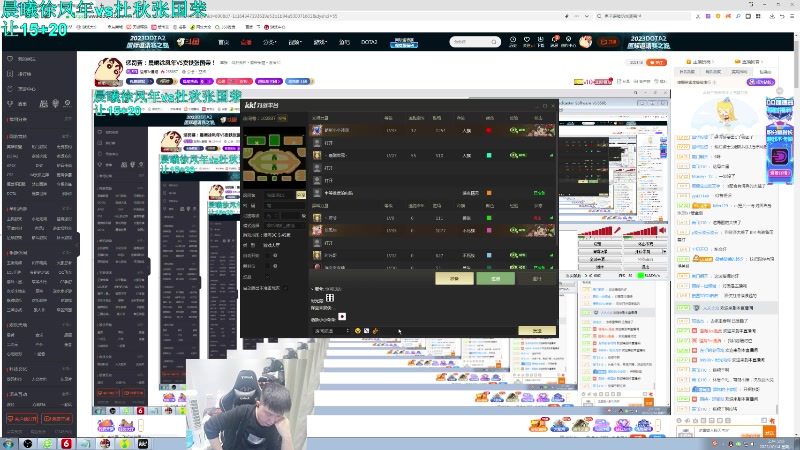800x450 pixels.
Task: Click the orange button next to header avatar
Action: pyautogui.click(x=608, y=42)
